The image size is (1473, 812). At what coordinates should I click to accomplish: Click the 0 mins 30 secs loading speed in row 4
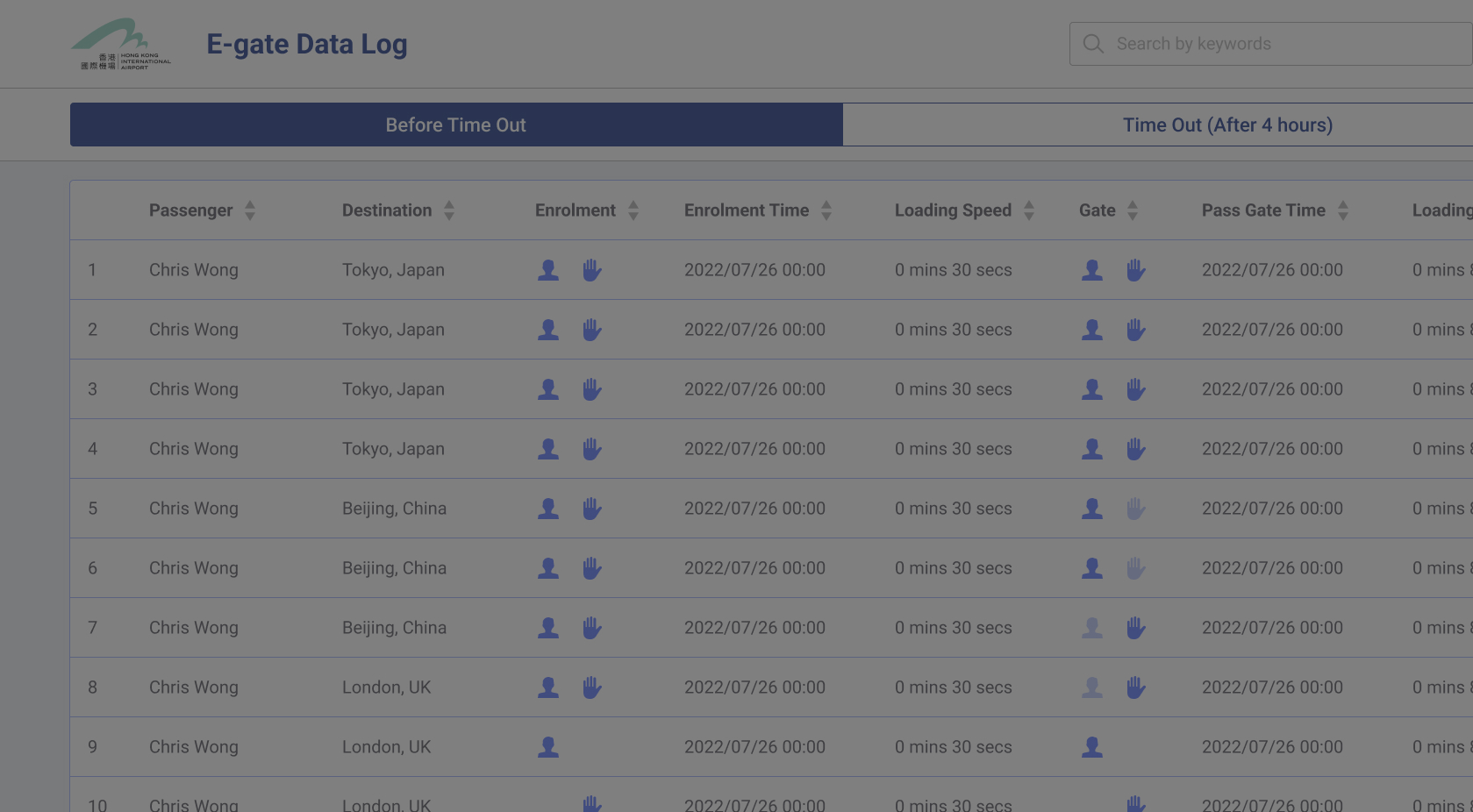[954, 449]
